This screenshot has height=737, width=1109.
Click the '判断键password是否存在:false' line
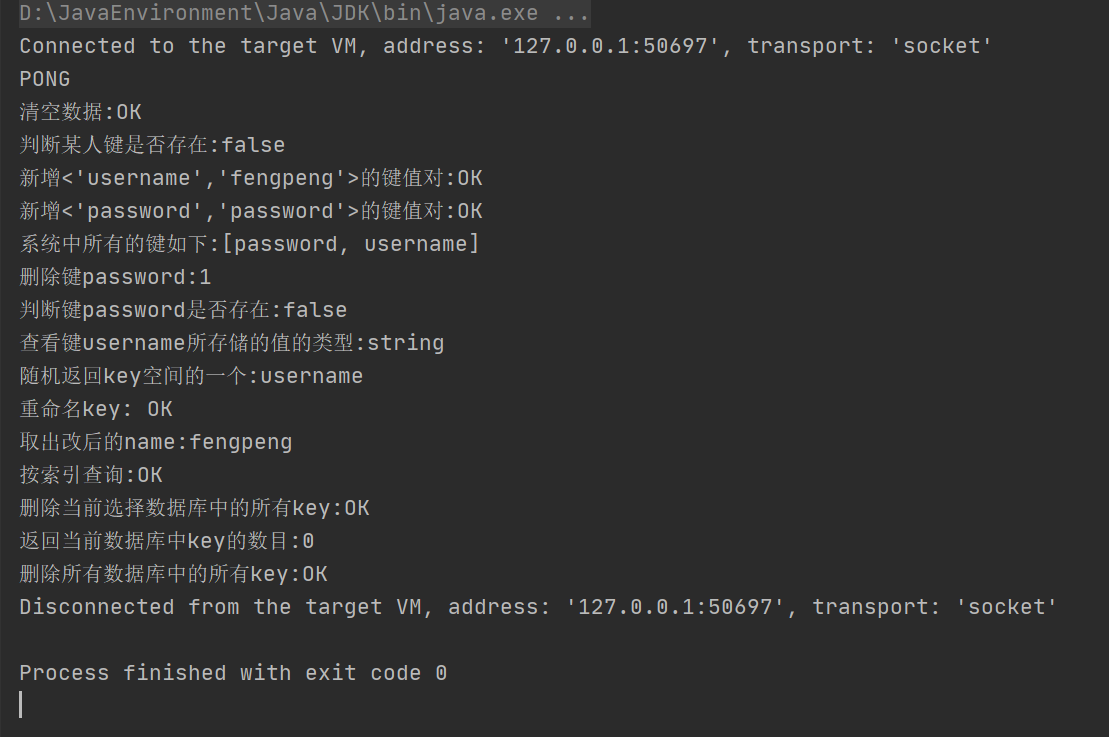(183, 310)
